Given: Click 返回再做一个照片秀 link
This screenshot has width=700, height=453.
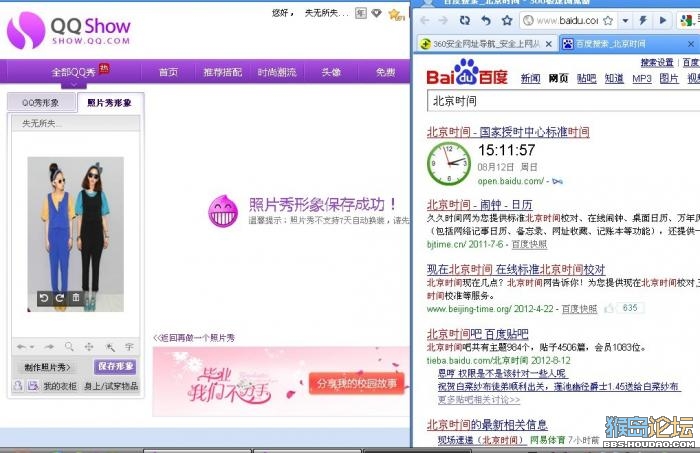Looking at the screenshot, I should tap(194, 338).
